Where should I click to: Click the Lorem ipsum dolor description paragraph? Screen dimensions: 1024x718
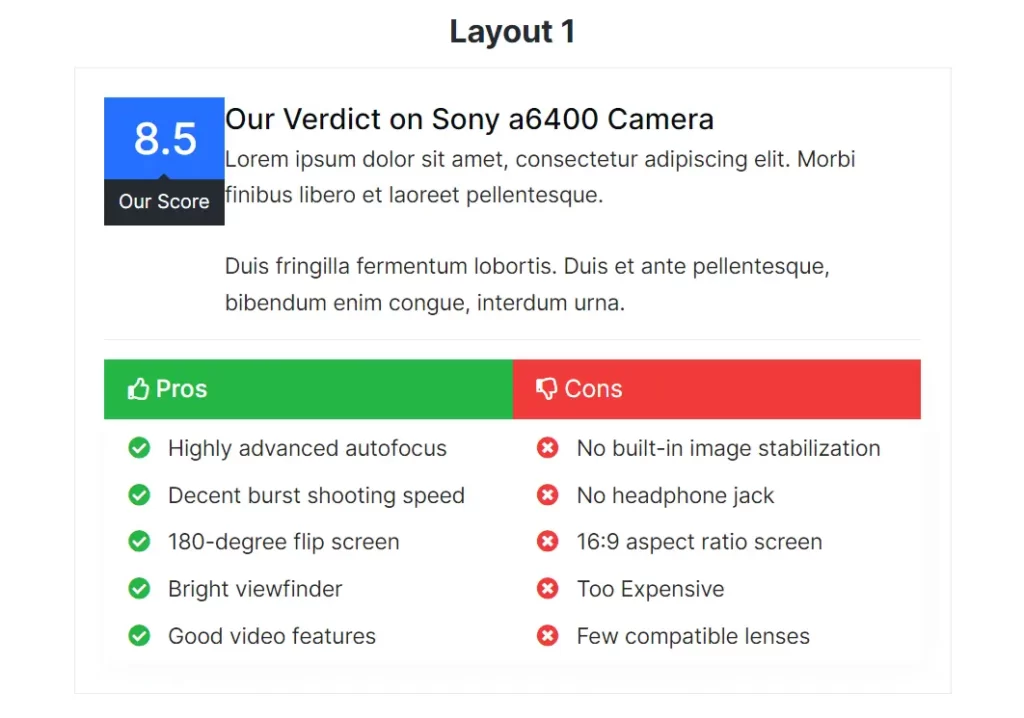(540, 177)
